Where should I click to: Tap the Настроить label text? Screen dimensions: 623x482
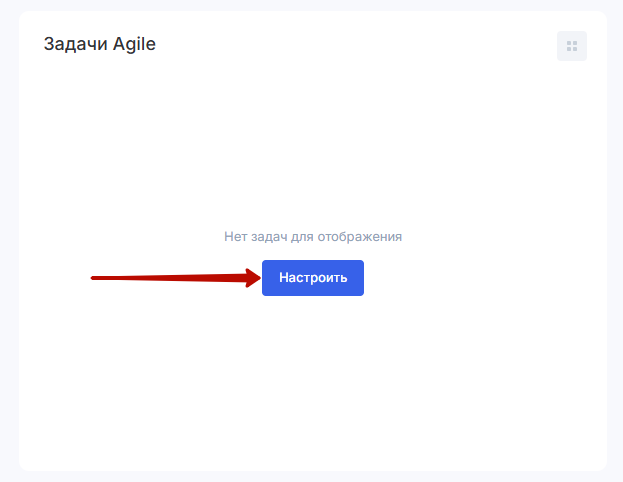[313, 278]
